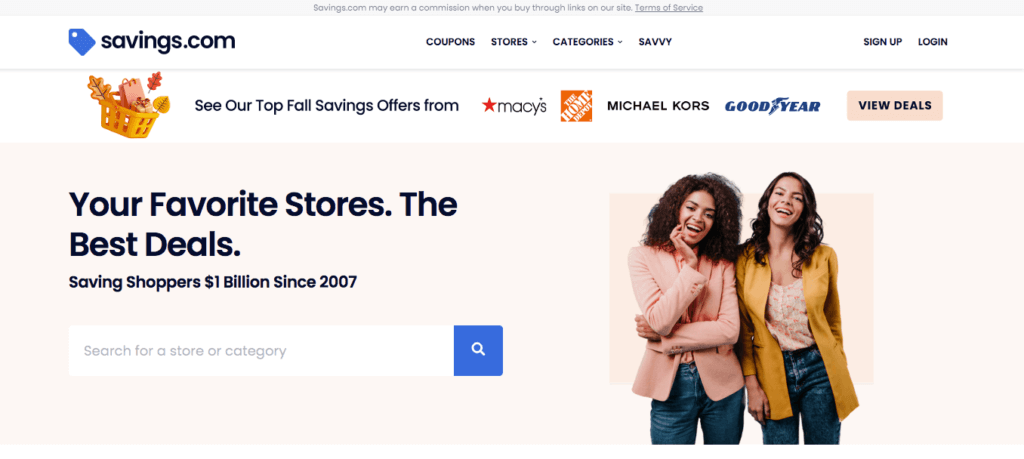Click the savings.com wordmark
The width and height of the screenshot is (1024, 459).
168,42
